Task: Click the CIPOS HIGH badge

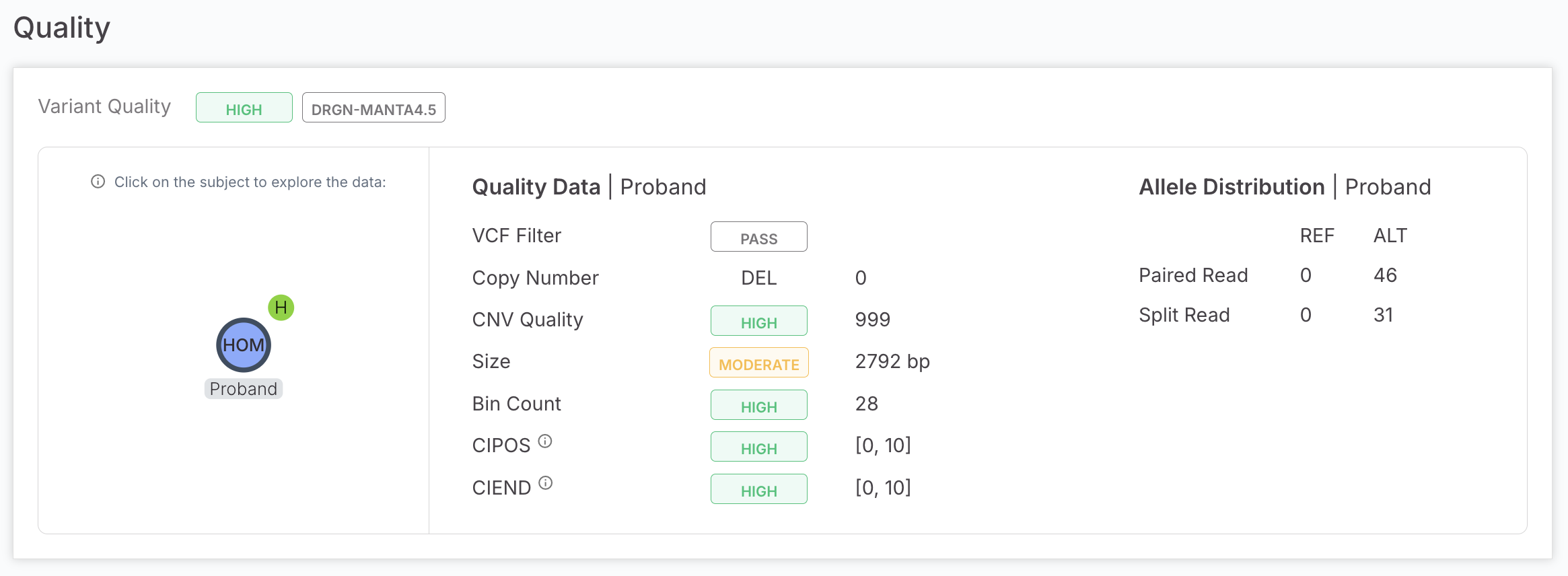Action: click(758, 447)
